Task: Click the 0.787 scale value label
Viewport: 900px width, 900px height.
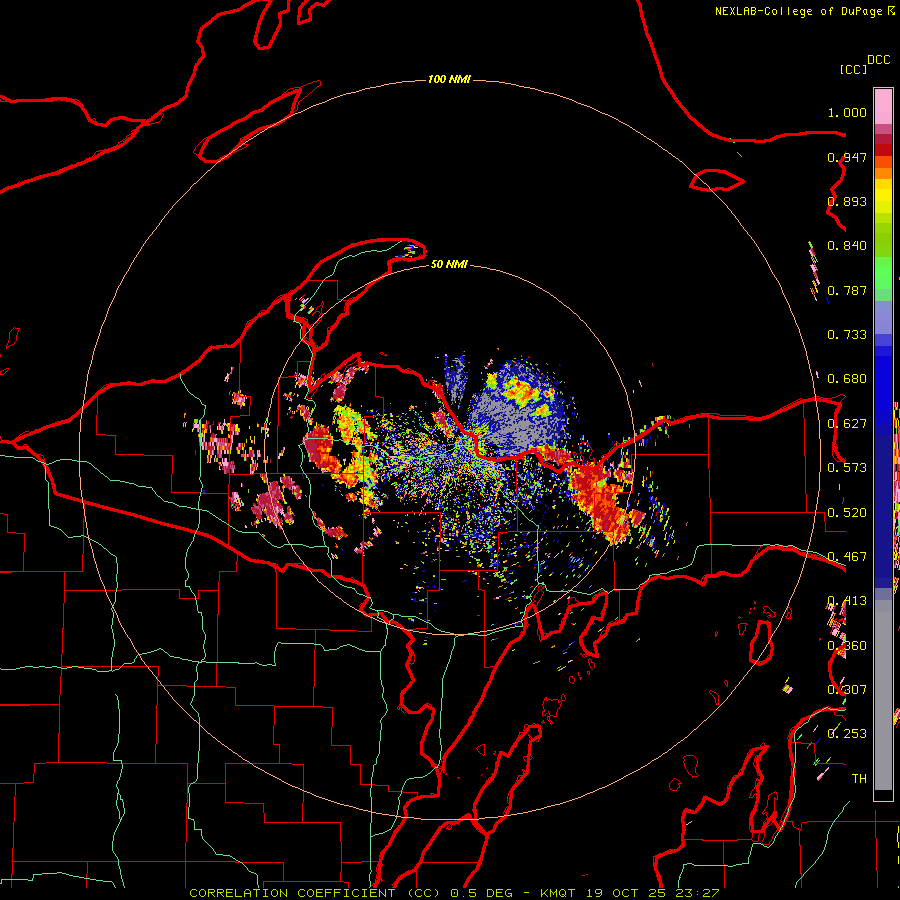Action: click(847, 290)
